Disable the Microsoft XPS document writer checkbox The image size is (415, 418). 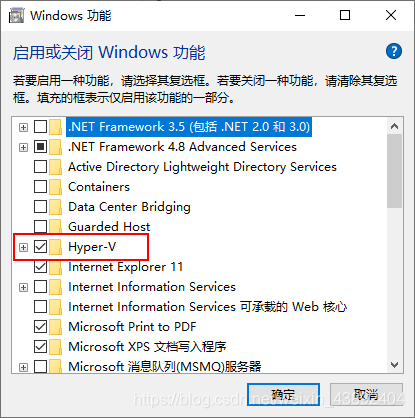40,347
